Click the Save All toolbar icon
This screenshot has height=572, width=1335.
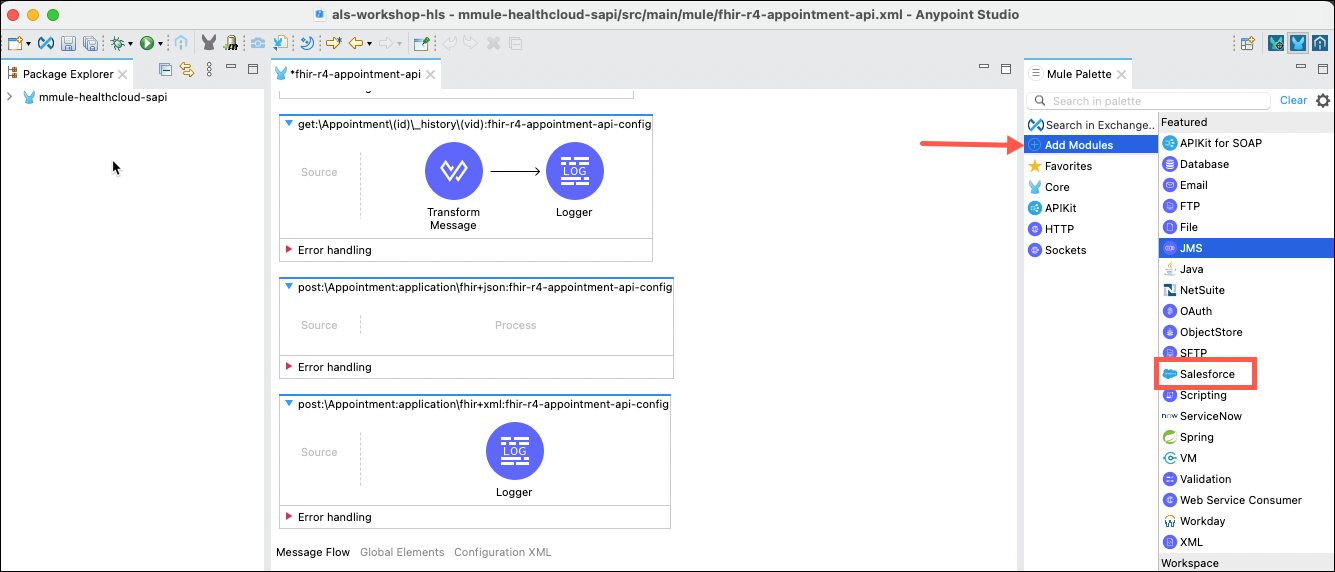click(x=90, y=43)
